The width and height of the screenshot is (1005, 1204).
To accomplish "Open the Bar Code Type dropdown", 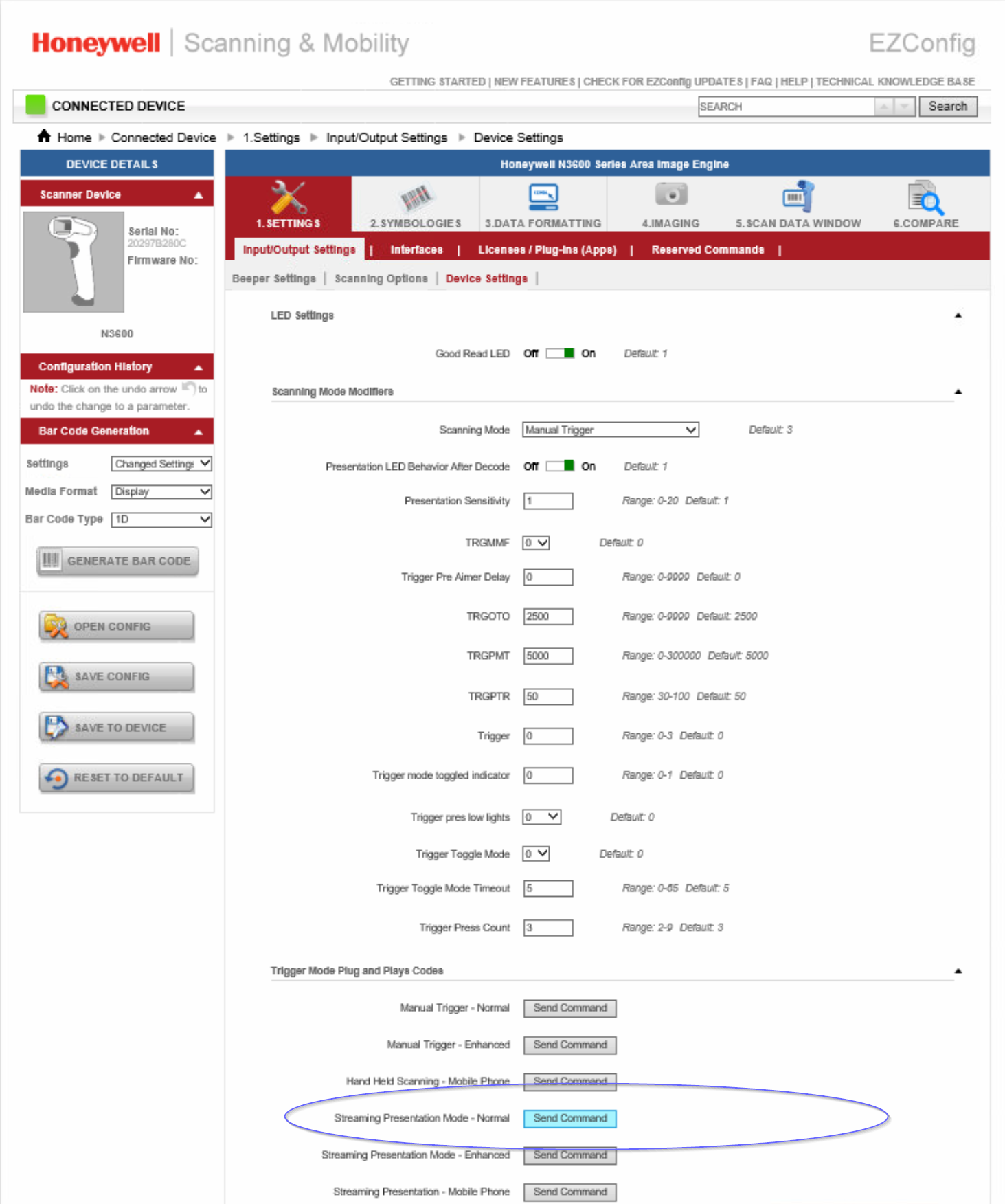I will point(161,519).
